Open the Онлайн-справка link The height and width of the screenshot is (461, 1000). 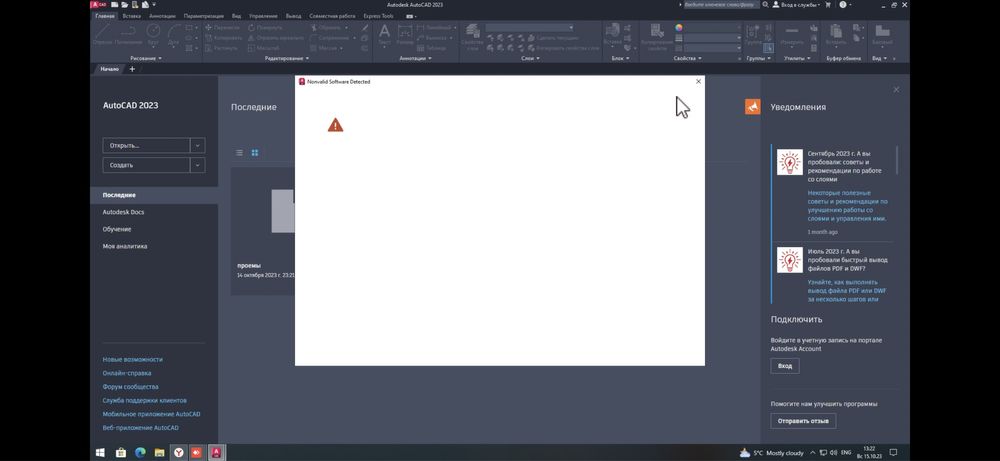(x=127, y=373)
